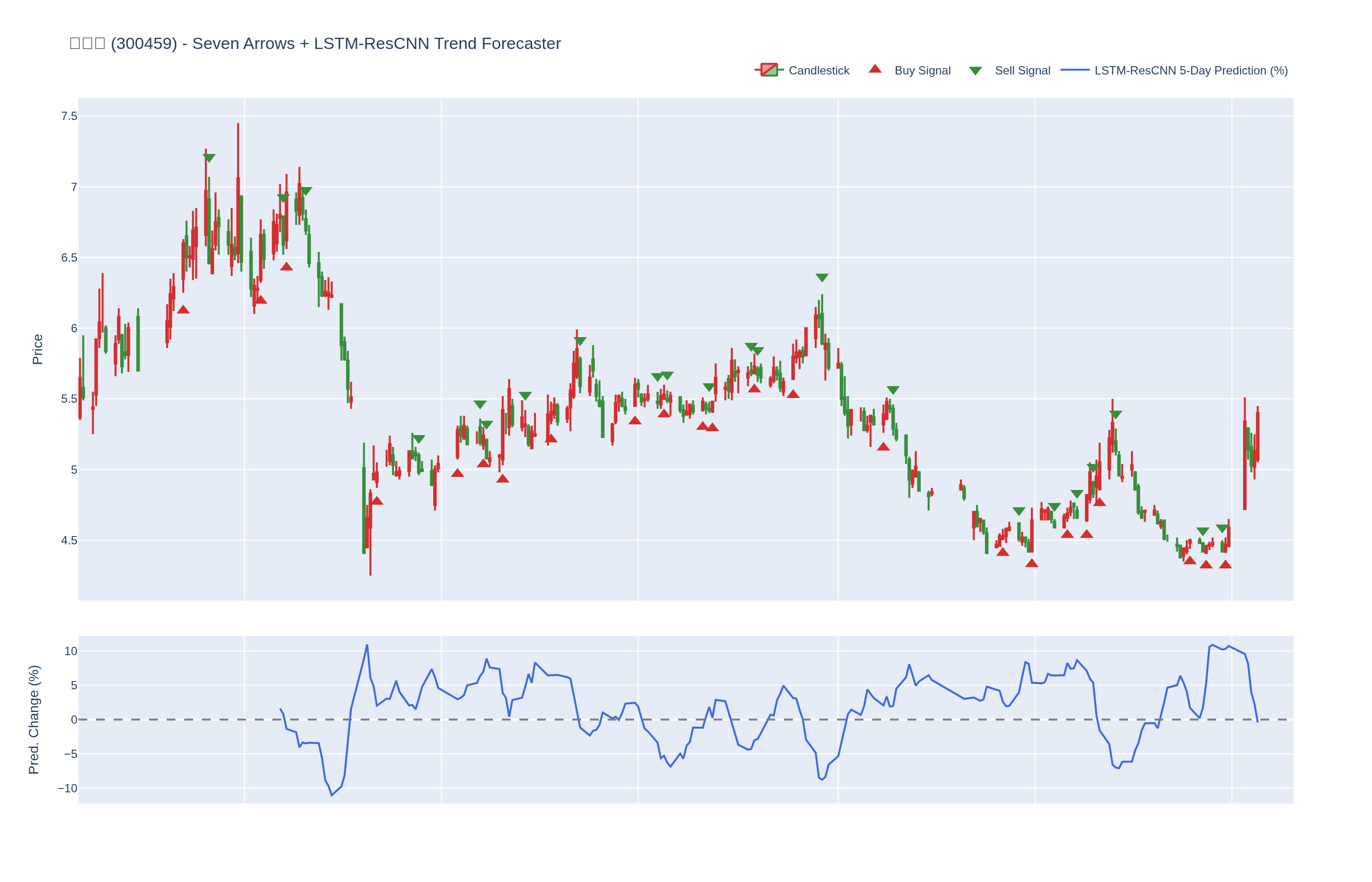Hide Sell Signal trace via legend text

tap(1022, 71)
